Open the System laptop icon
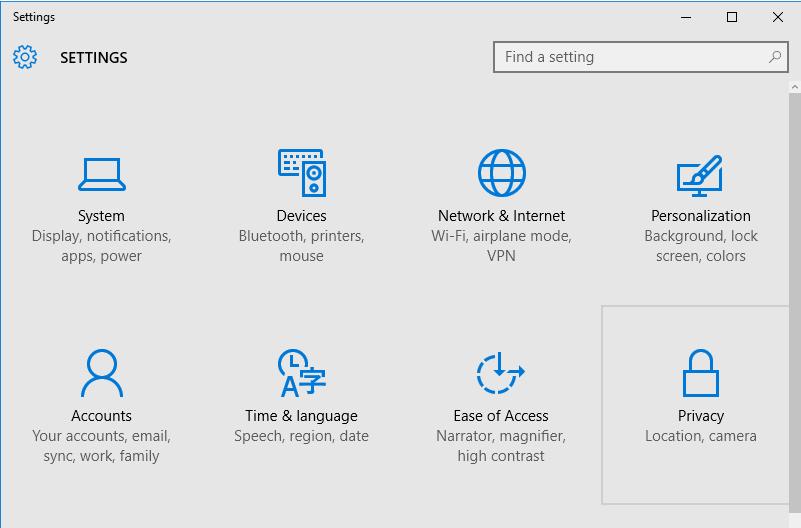Image resolution: width=801 pixels, height=528 pixels. pos(102,174)
